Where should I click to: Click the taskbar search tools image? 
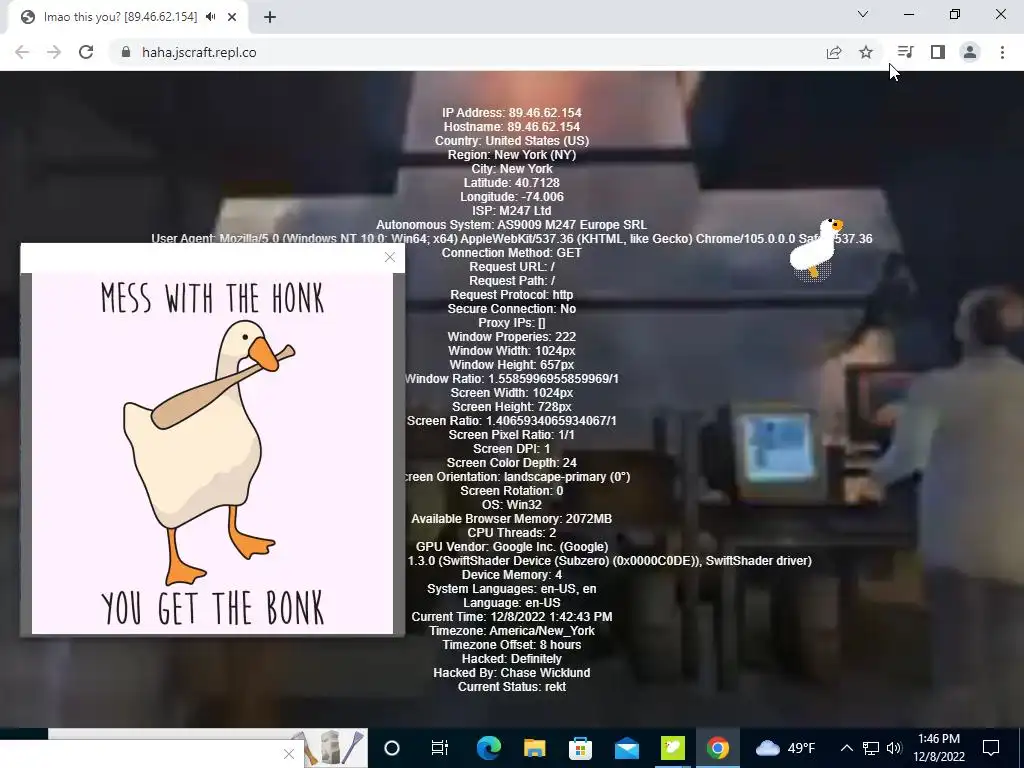(x=332, y=748)
